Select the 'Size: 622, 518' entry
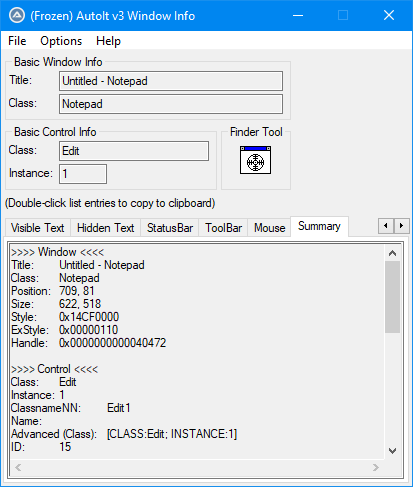This screenshot has height=487, width=413. [x=56, y=304]
